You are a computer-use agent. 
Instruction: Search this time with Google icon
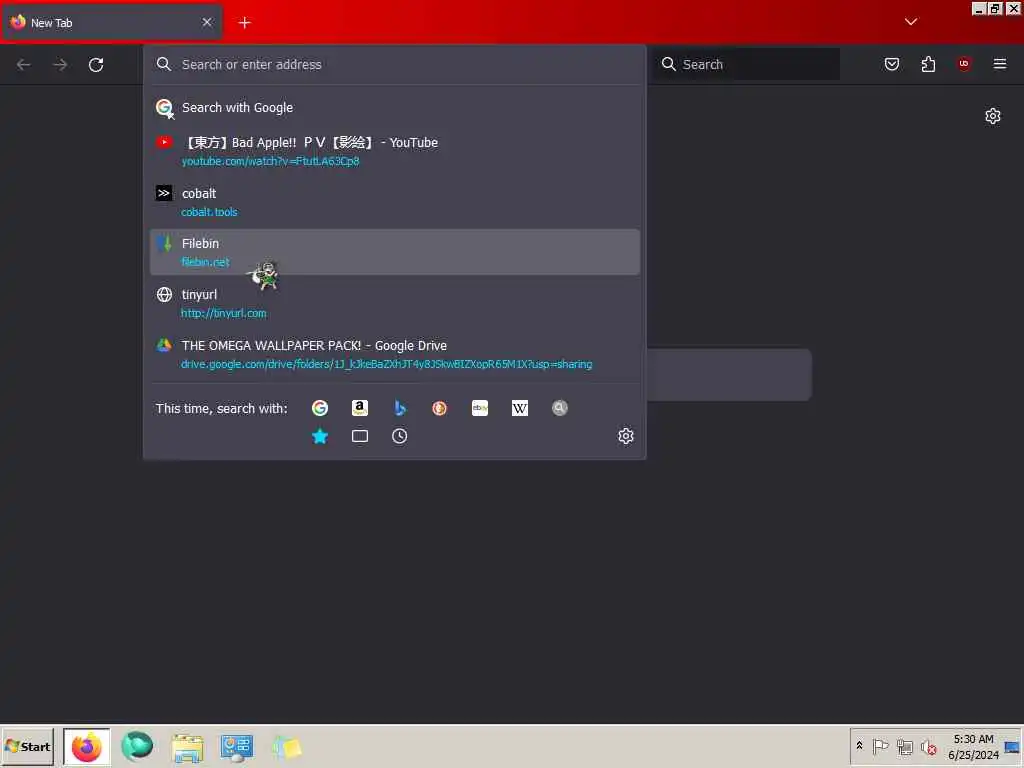point(320,408)
